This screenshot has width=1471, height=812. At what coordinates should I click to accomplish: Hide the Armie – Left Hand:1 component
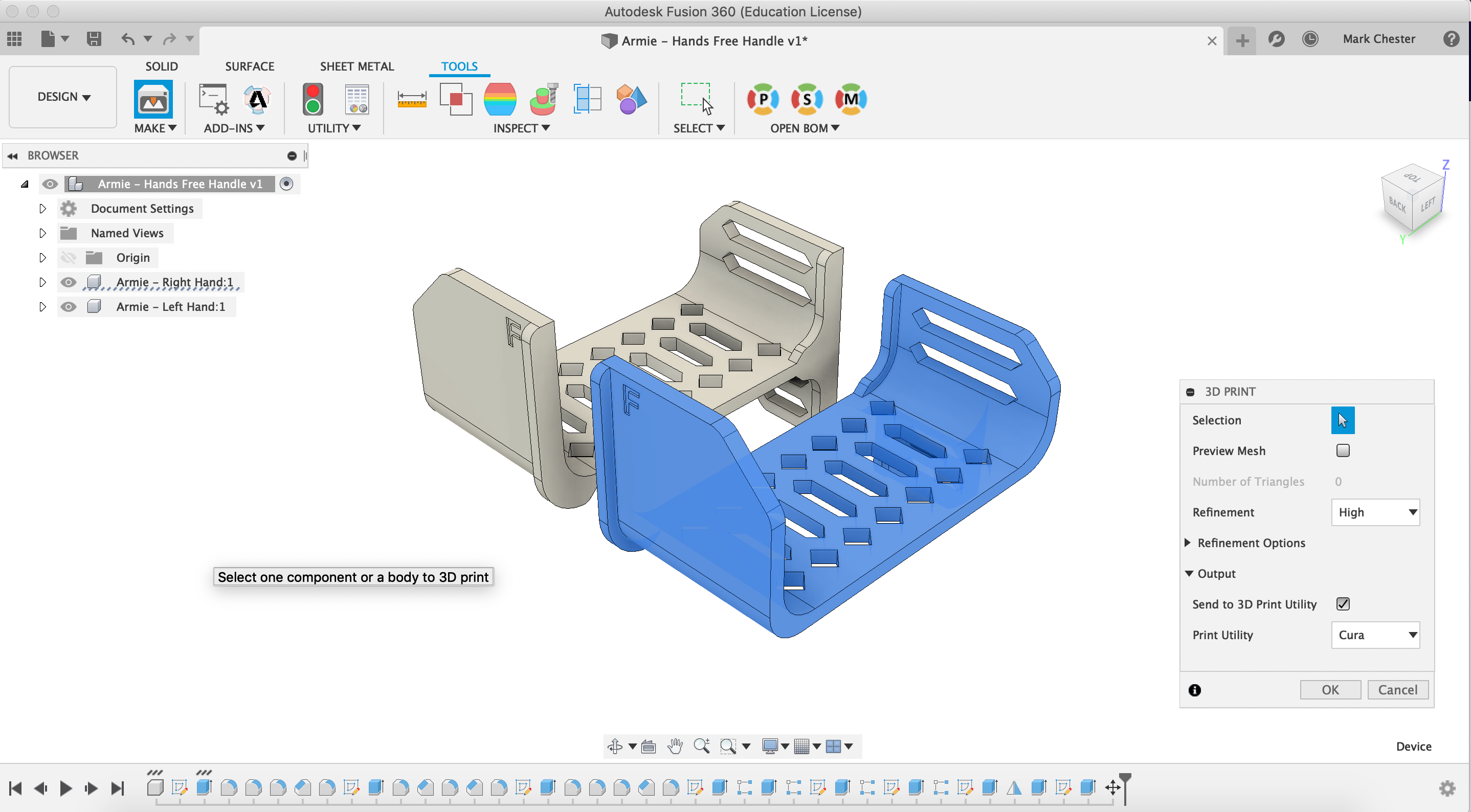pyautogui.click(x=69, y=307)
